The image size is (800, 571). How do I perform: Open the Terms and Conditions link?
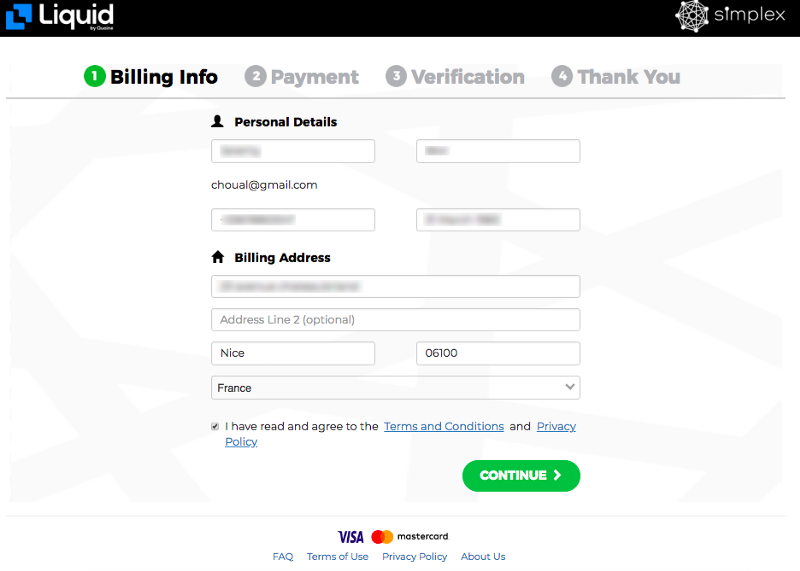pyautogui.click(x=444, y=426)
